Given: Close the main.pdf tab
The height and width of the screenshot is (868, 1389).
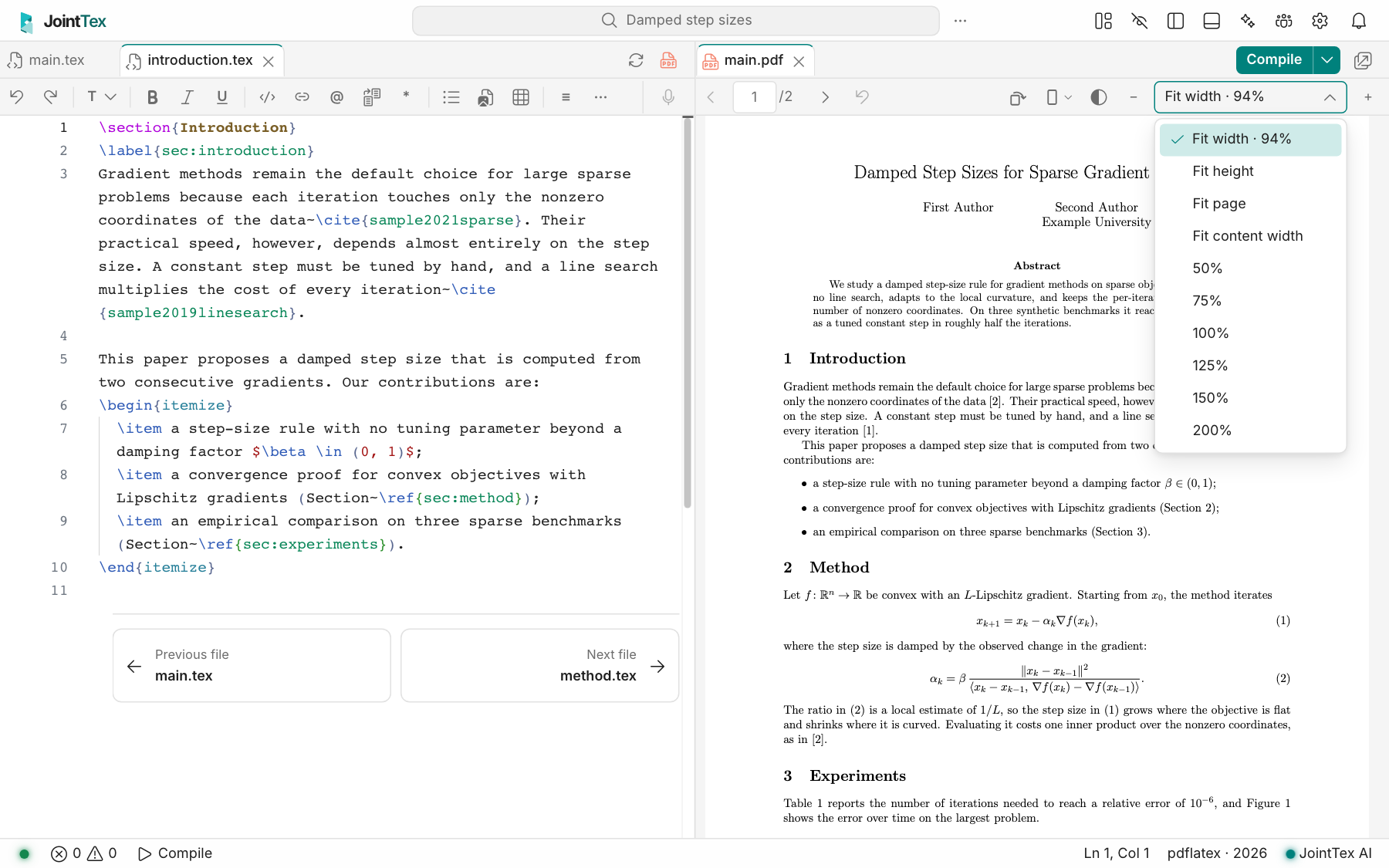Looking at the screenshot, I should point(799,61).
